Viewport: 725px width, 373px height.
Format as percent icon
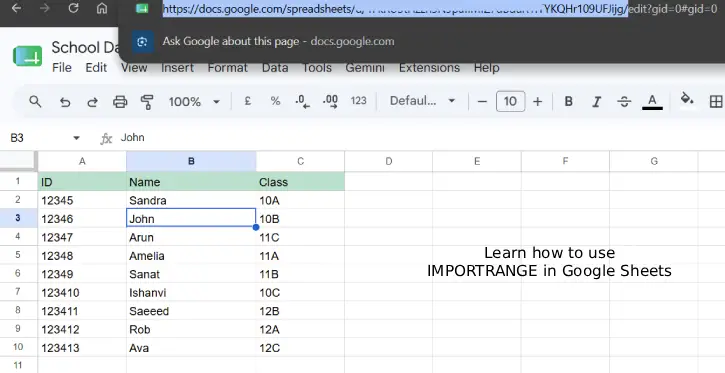(x=276, y=101)
